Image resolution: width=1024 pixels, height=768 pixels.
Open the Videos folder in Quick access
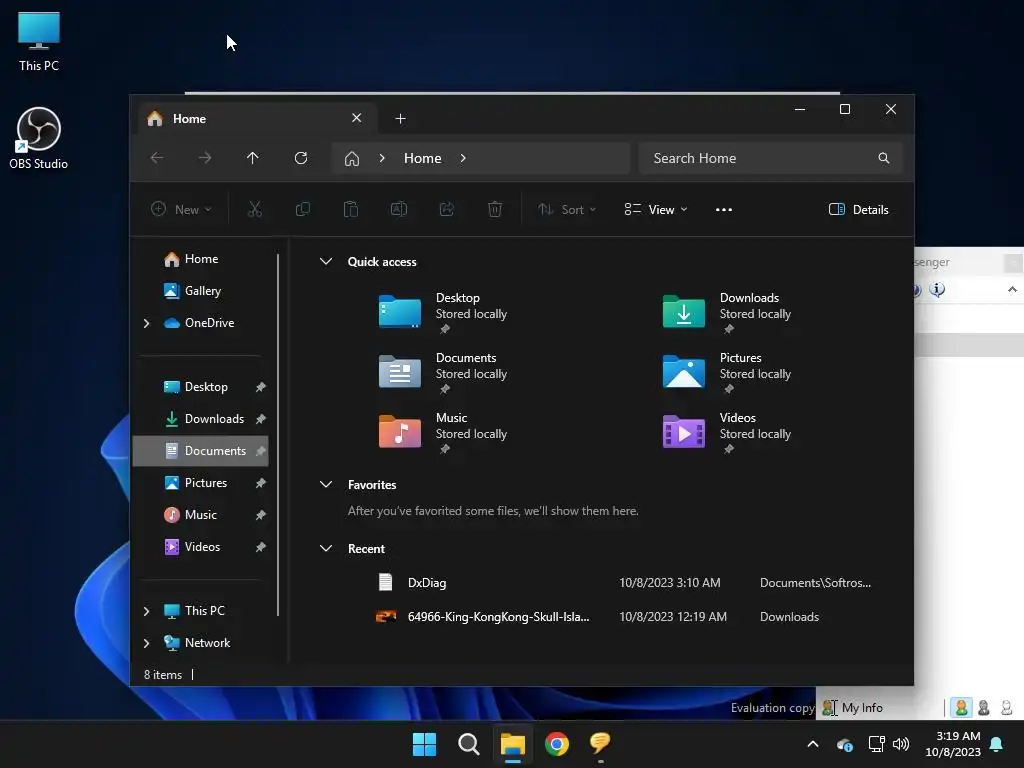(x=728, y=433)
